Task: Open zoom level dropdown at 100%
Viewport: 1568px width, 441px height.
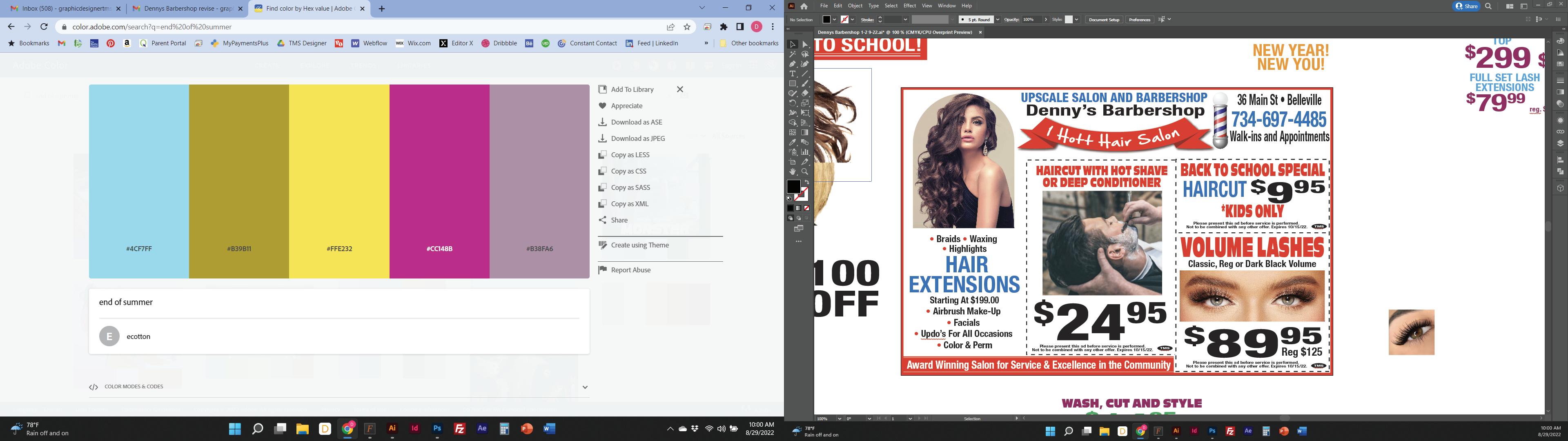Action: 840,419
